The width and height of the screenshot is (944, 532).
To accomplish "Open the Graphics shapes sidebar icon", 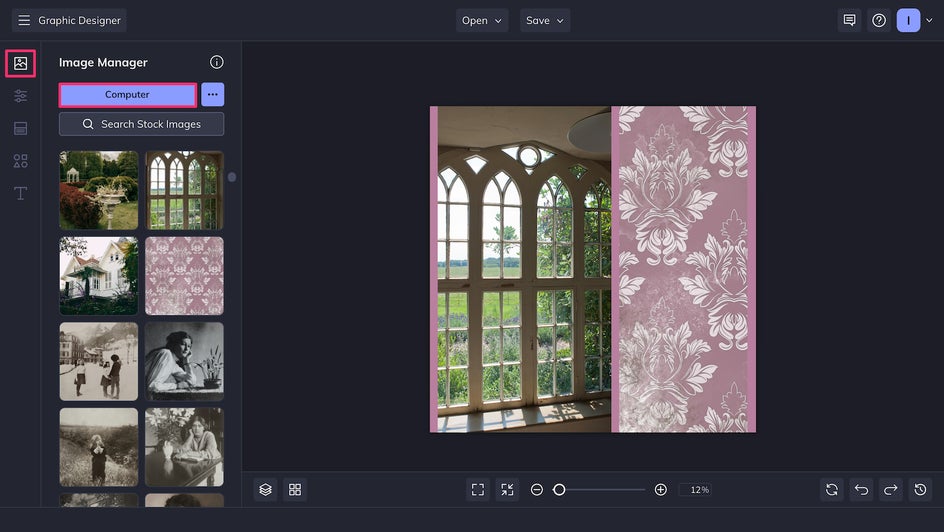I will click(x=20, y=161).
